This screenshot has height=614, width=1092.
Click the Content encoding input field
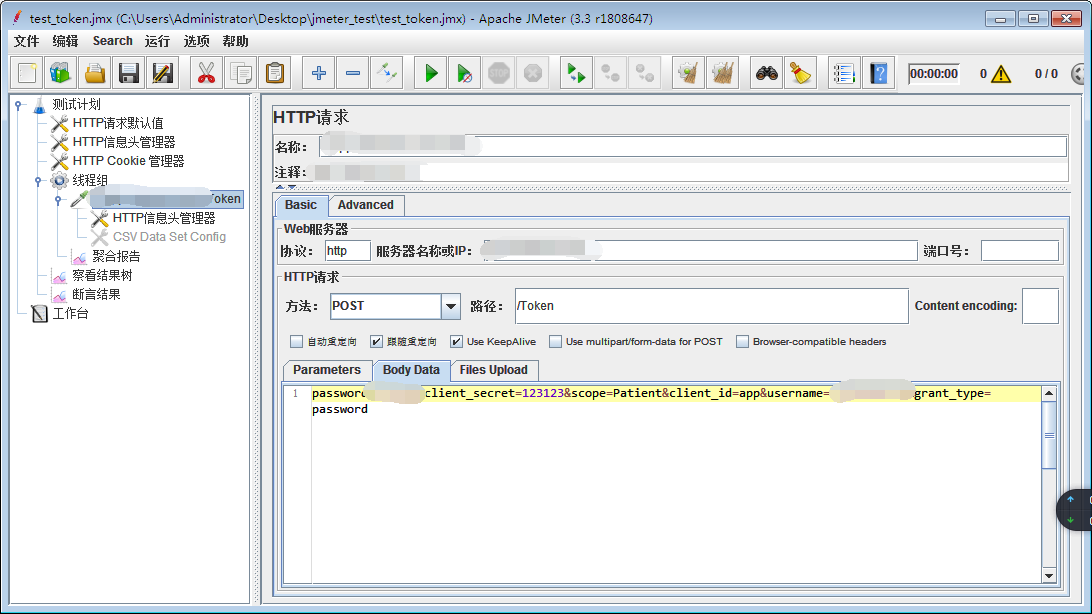click(x=1040, y=306)
